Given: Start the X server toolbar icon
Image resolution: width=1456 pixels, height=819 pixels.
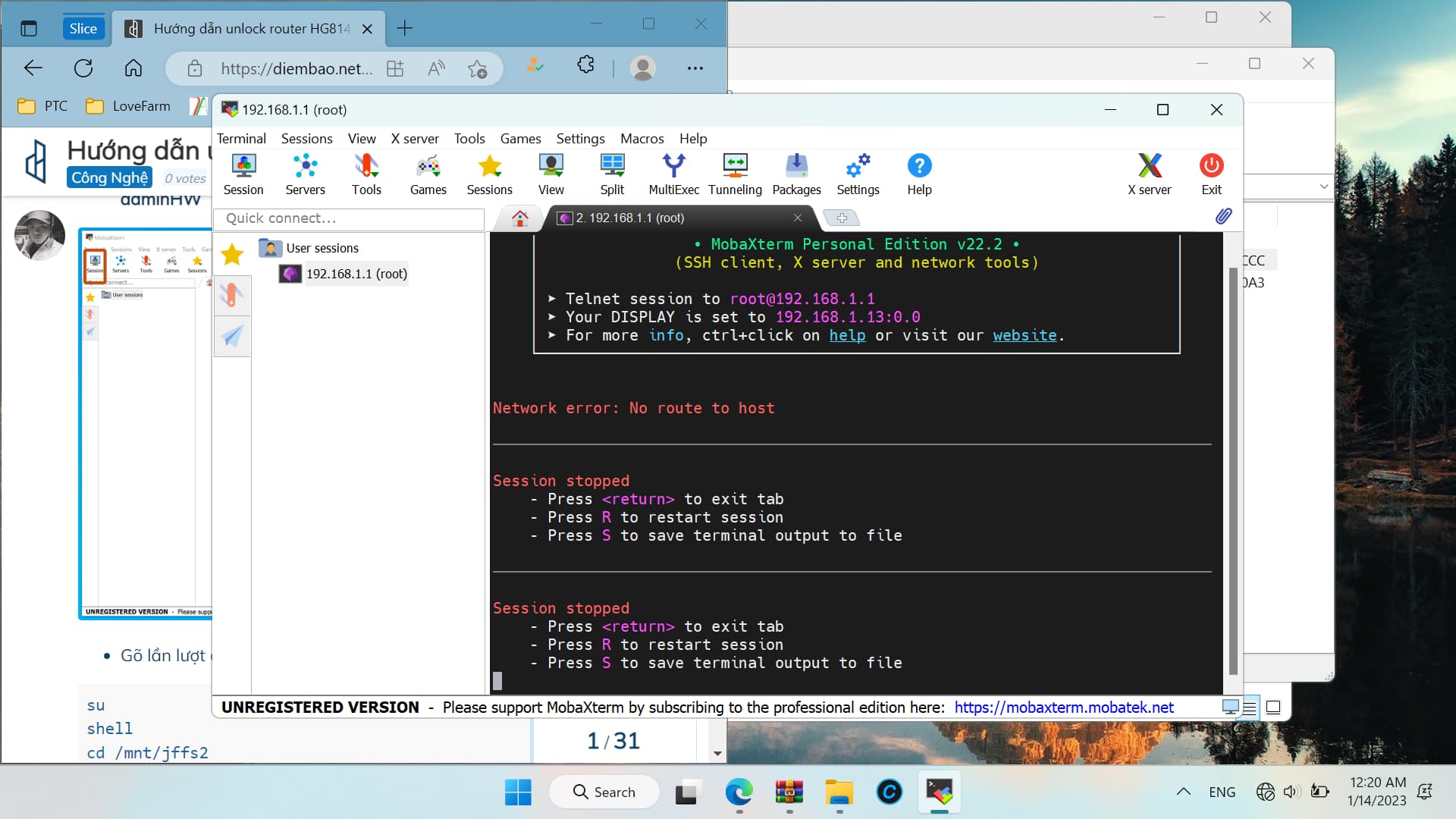Looking at the screenshot, I should (1150, 174).
